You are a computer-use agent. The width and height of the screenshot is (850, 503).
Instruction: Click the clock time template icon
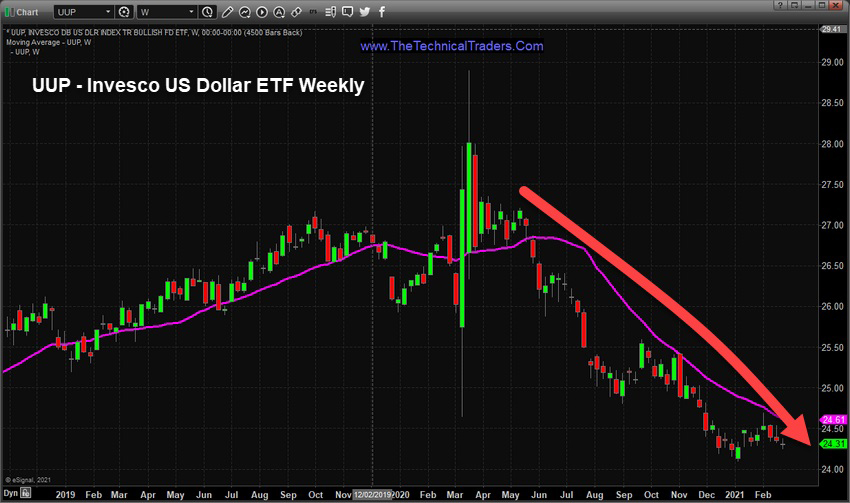click(x=205, y=12)
